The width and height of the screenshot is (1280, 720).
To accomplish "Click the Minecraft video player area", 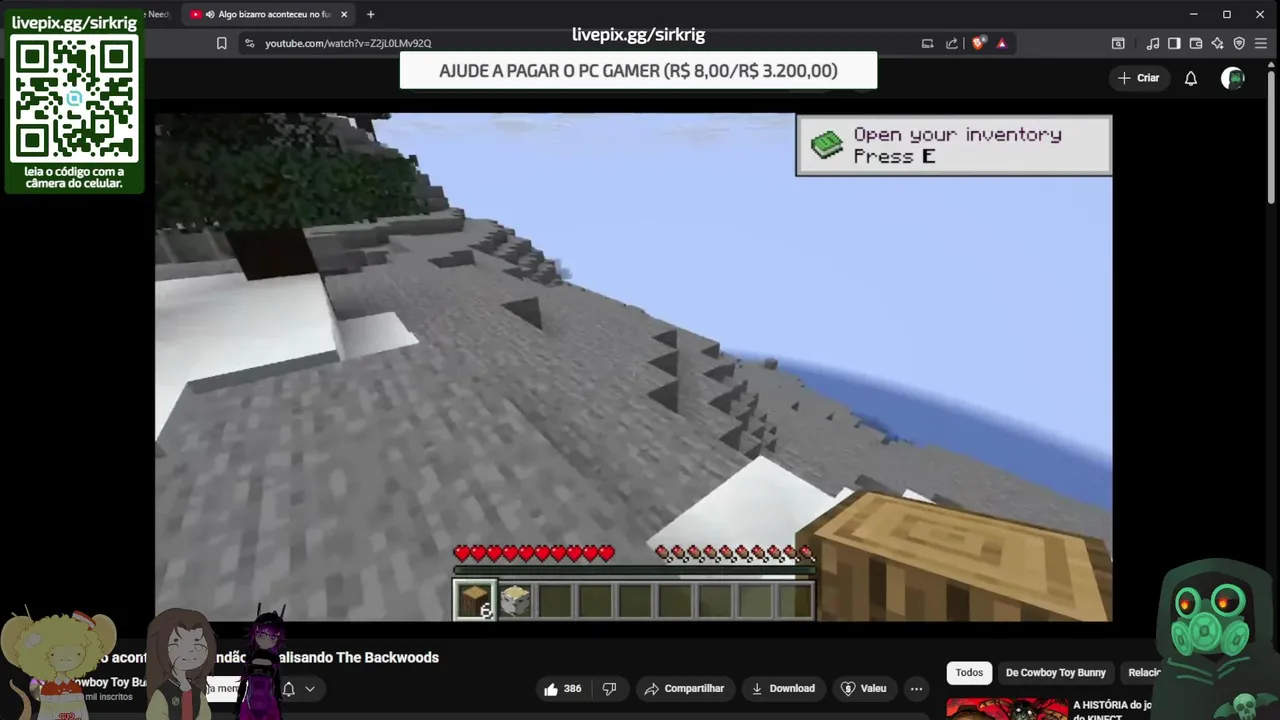I will [633, 367].
